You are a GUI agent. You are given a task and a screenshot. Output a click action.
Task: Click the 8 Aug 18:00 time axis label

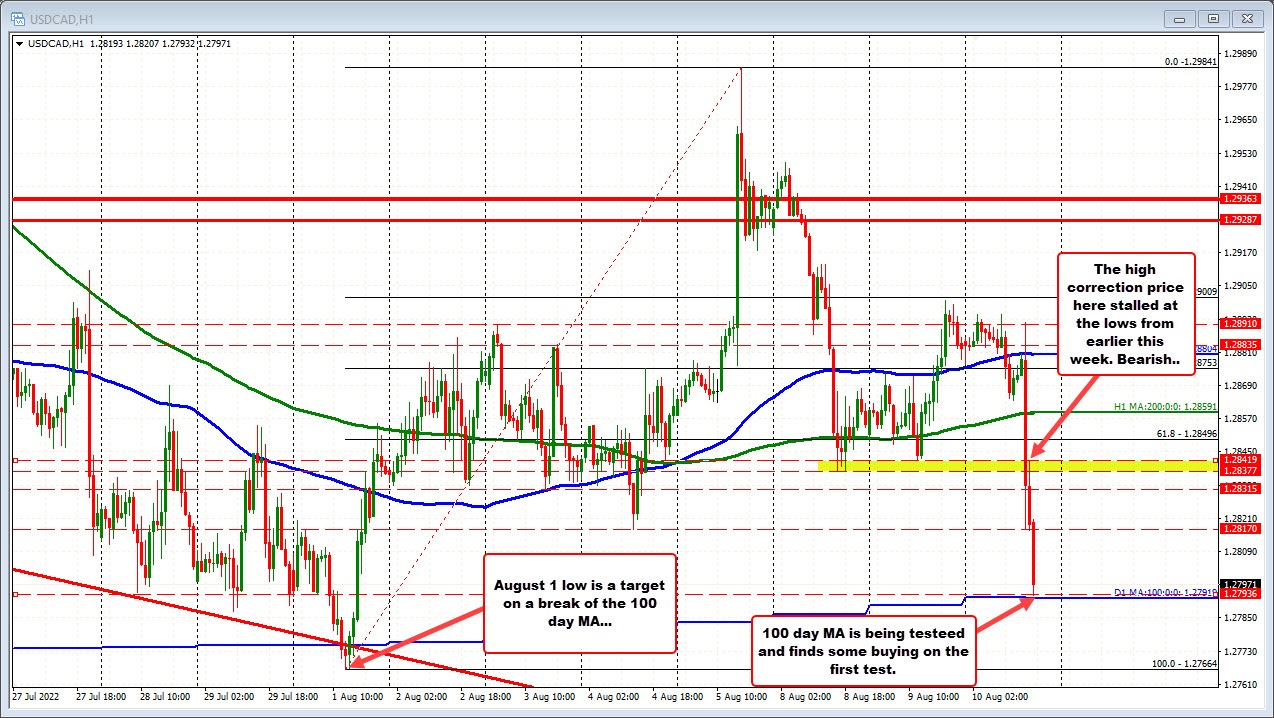[872, 695]
